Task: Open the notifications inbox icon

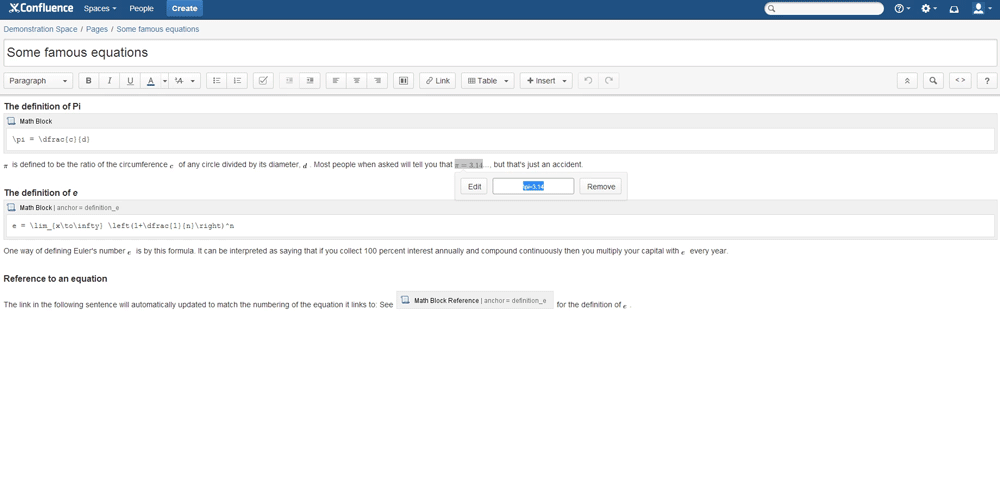Action: pos(954,9)
